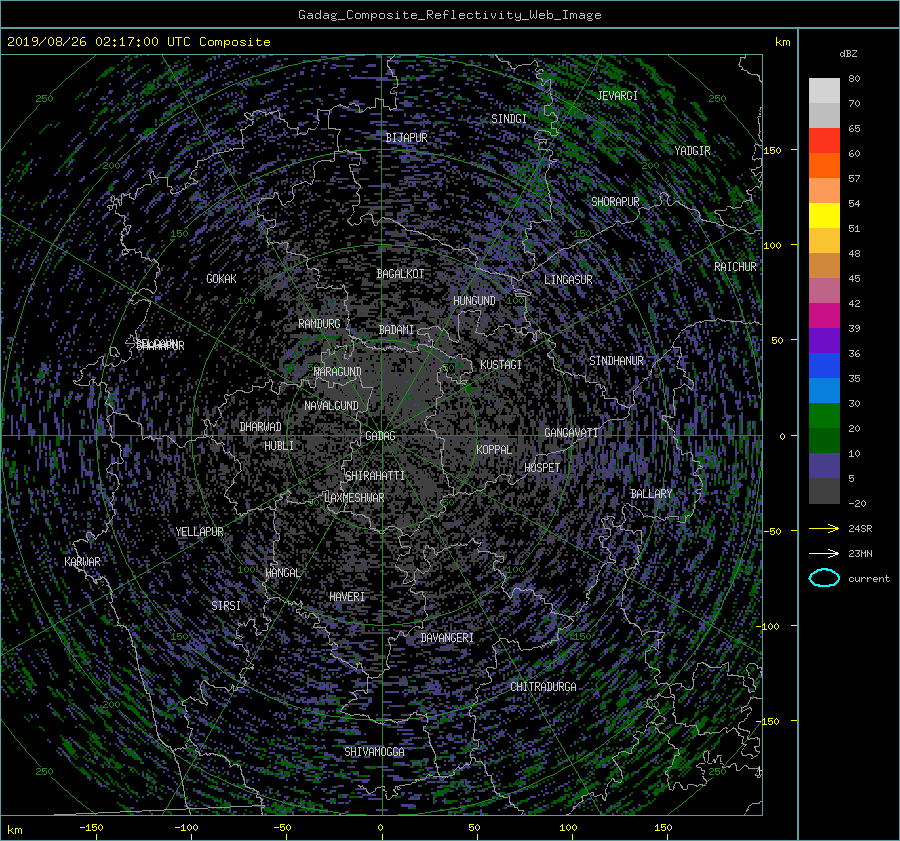Click the BALLARY place label
The width and height of the screenshot is (900, 841).
[x=651, y=494]
